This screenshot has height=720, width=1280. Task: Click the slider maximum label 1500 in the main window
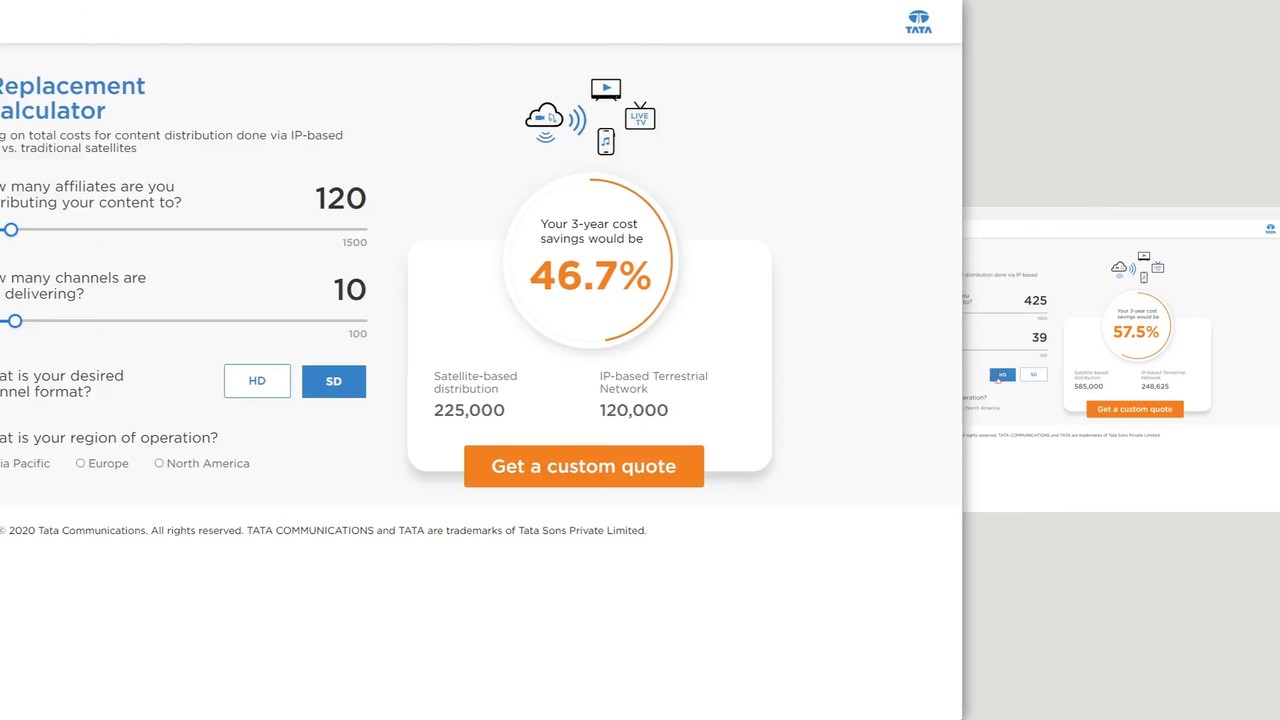pos(354,242)
